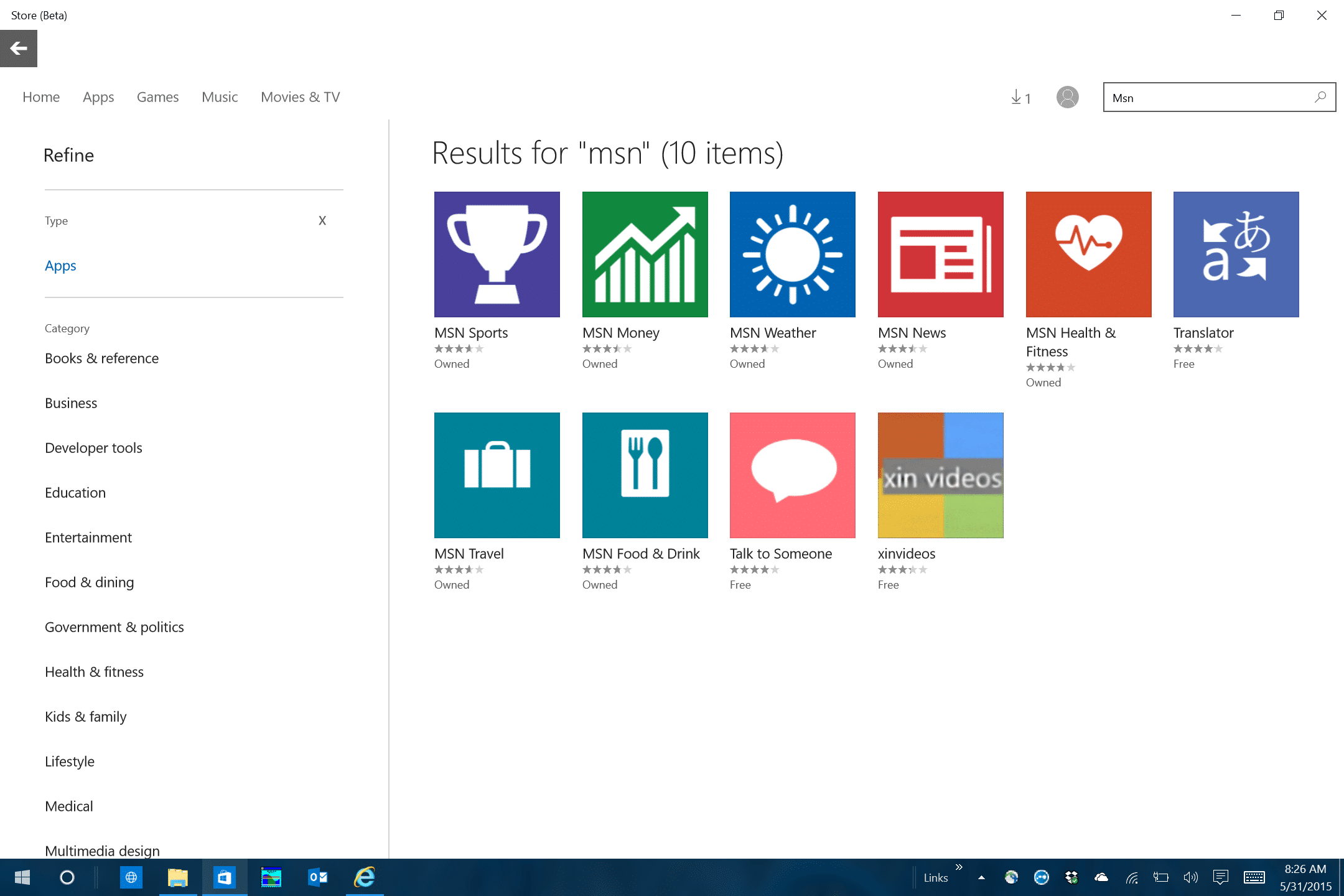Click the search magnifier icon
1344x896 pixels.
[1320, 97]
